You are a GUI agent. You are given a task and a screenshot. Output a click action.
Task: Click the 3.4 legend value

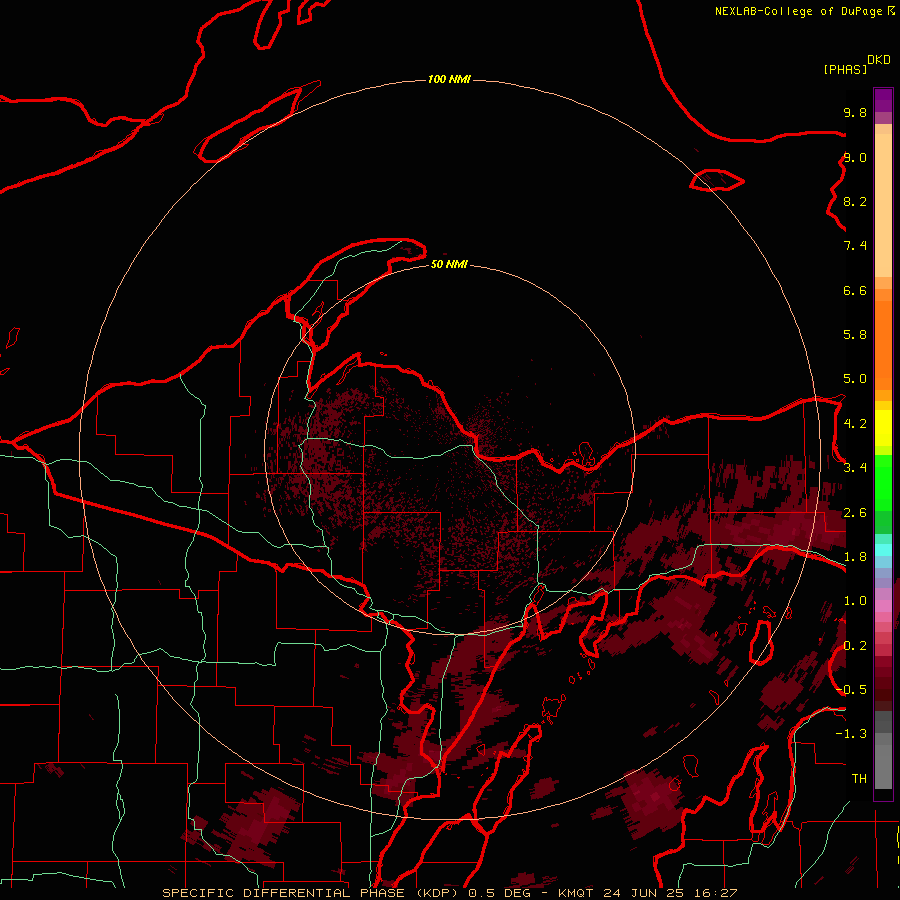[855, 468]
